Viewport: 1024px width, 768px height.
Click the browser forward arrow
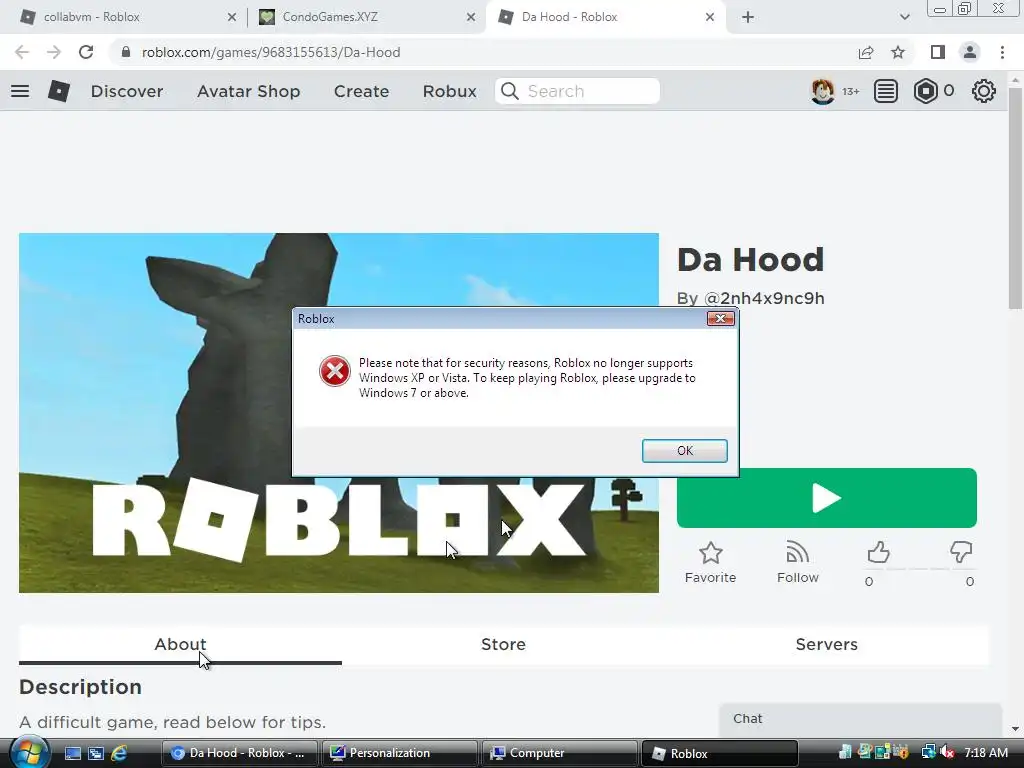pyautogui.click(x=54, y=52)
